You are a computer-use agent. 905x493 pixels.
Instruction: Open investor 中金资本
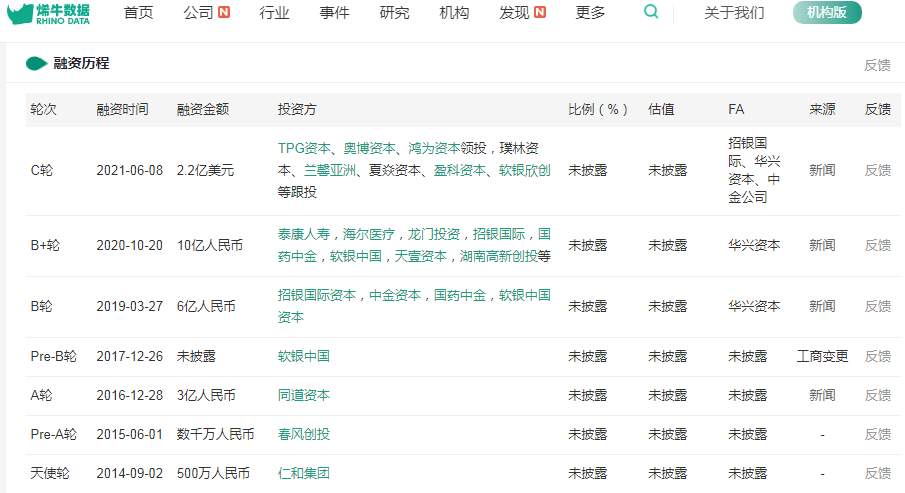click(x=395, y=295)
